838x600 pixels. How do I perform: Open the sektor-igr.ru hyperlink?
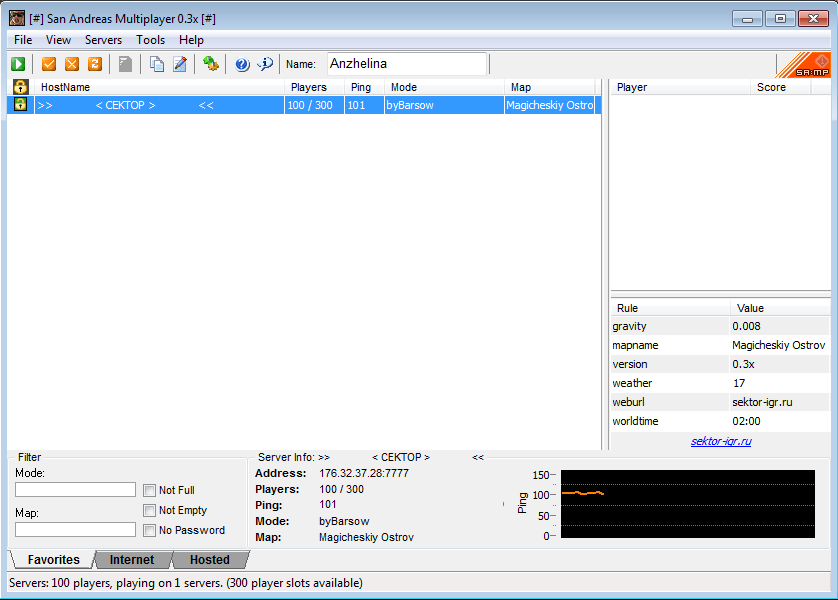[721, 441]
